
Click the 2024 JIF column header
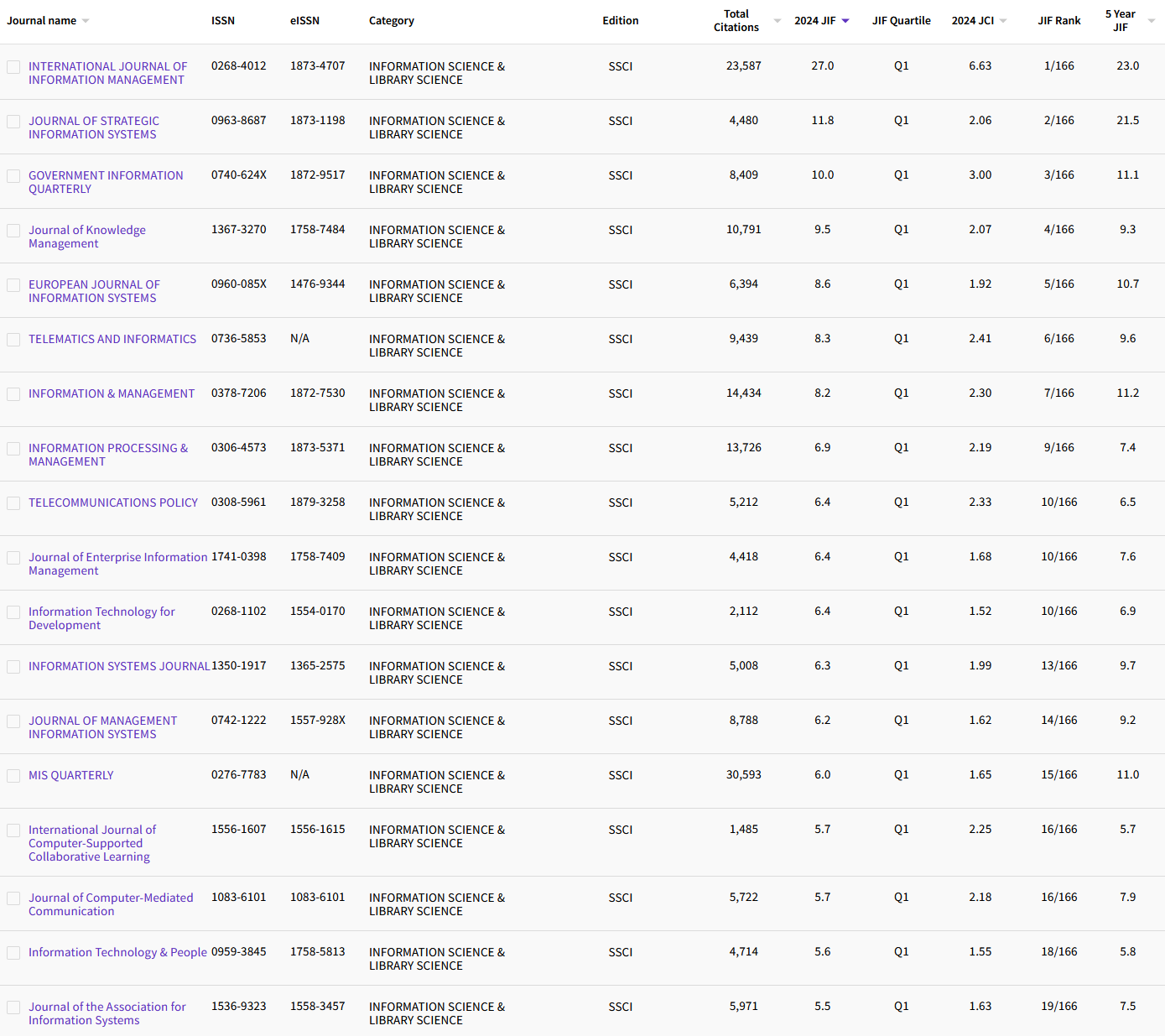[x=815, y=21]
